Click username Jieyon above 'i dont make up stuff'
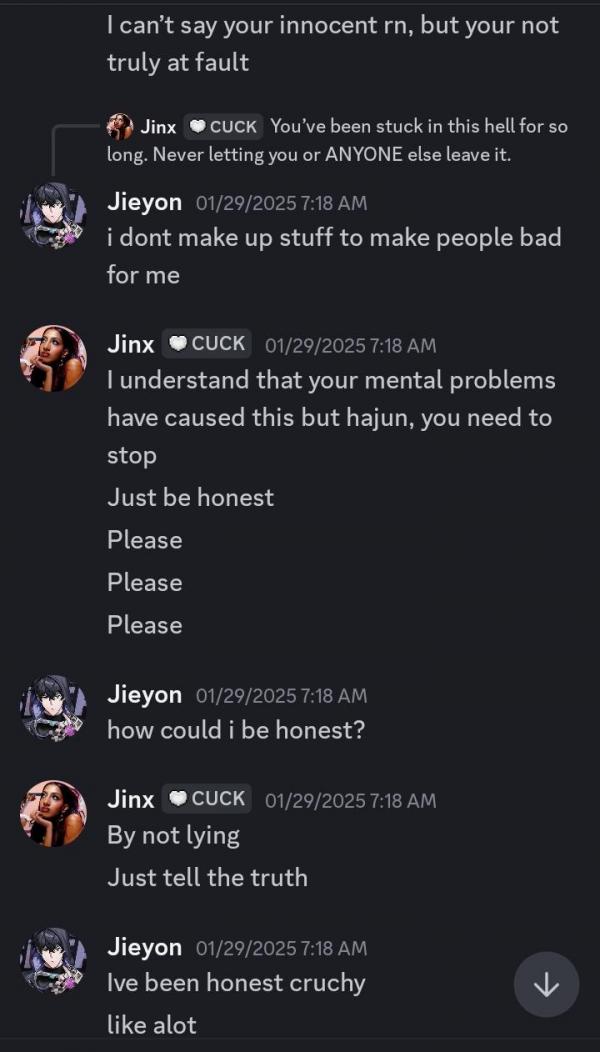 [144, 203]
